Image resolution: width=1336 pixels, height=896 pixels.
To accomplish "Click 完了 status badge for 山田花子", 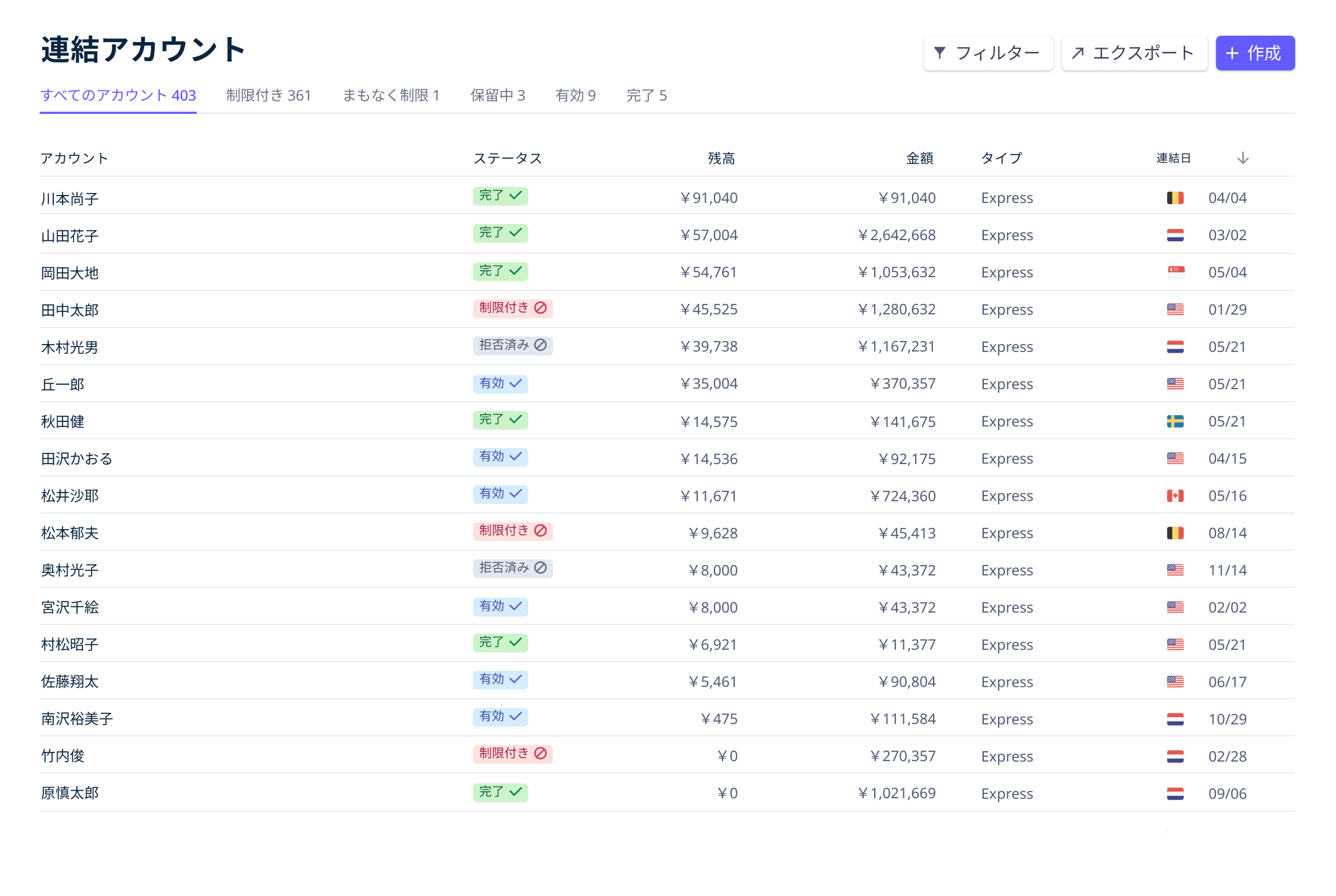I will pos(500,233).
